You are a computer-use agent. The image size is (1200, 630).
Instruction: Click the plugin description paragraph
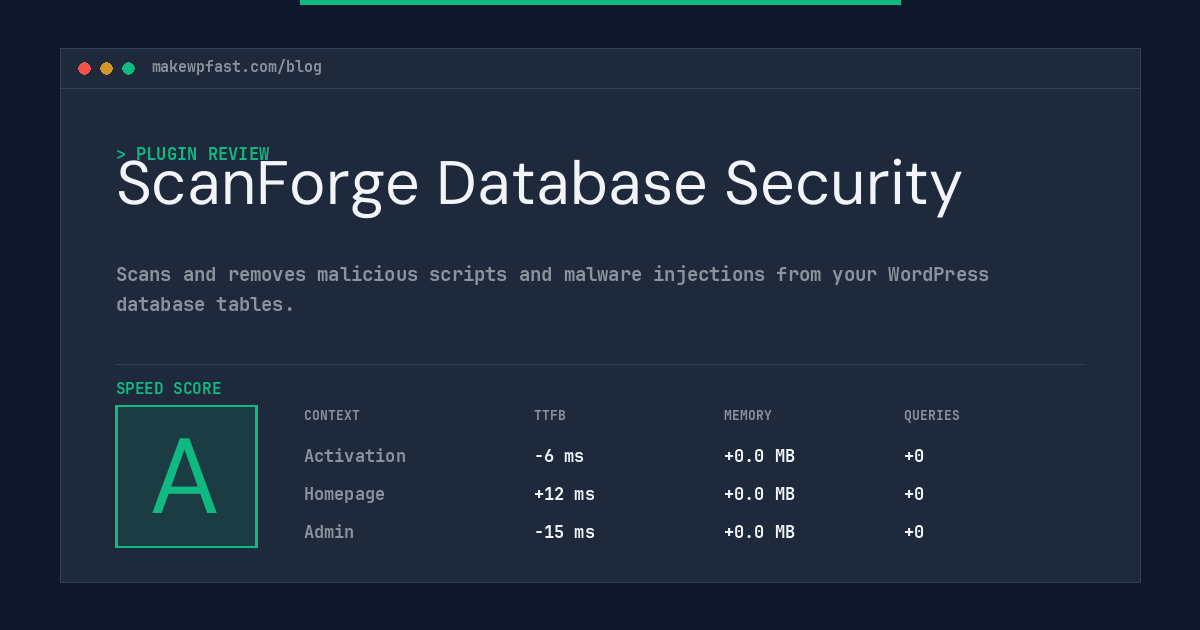click(552, 289)
